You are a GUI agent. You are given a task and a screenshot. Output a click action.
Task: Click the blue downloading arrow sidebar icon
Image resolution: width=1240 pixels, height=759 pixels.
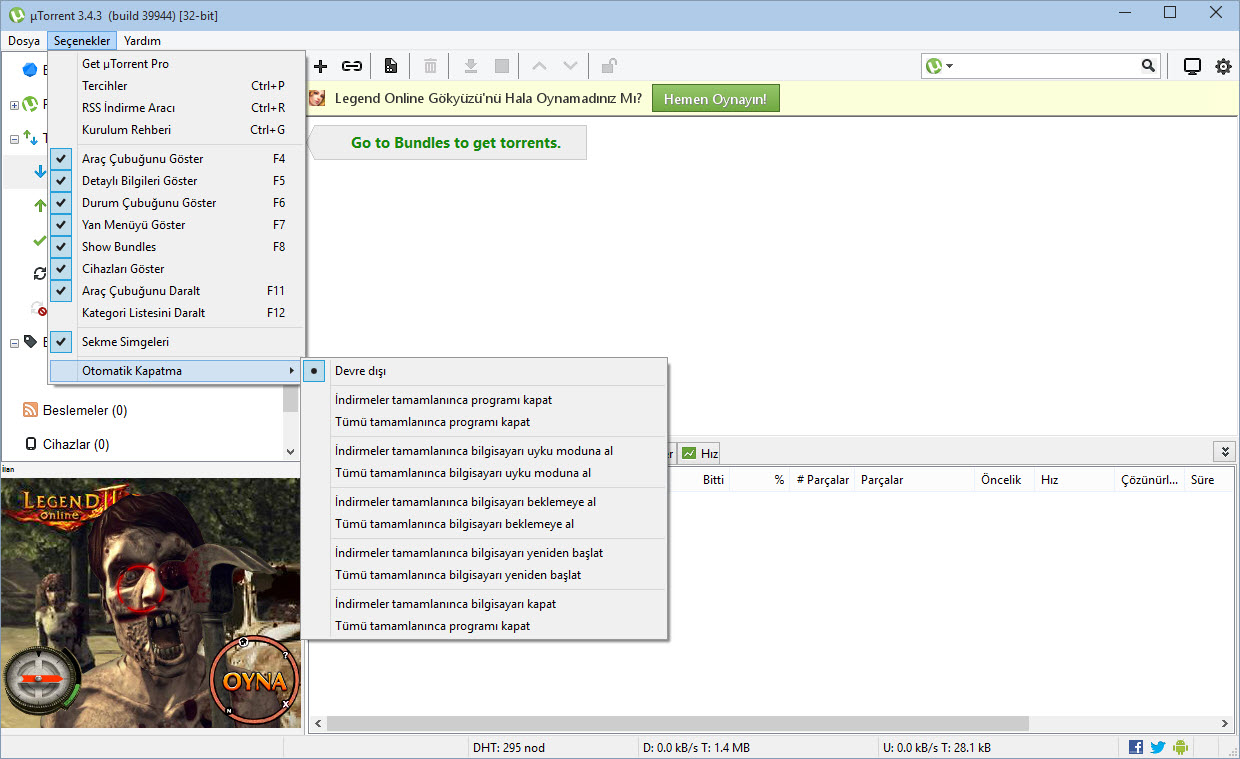pos(40,172)
